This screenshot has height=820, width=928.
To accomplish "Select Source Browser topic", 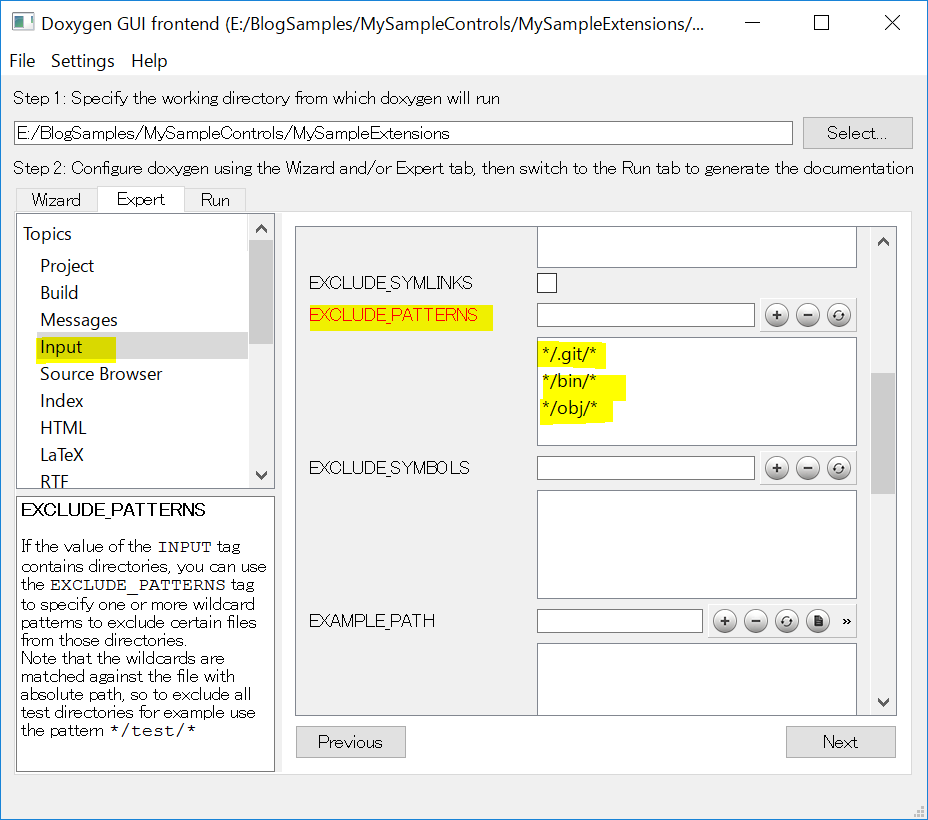I will [101, 374].
